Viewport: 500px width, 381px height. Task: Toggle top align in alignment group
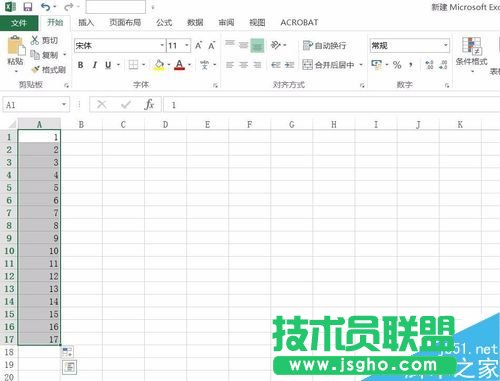coord(230,44)
